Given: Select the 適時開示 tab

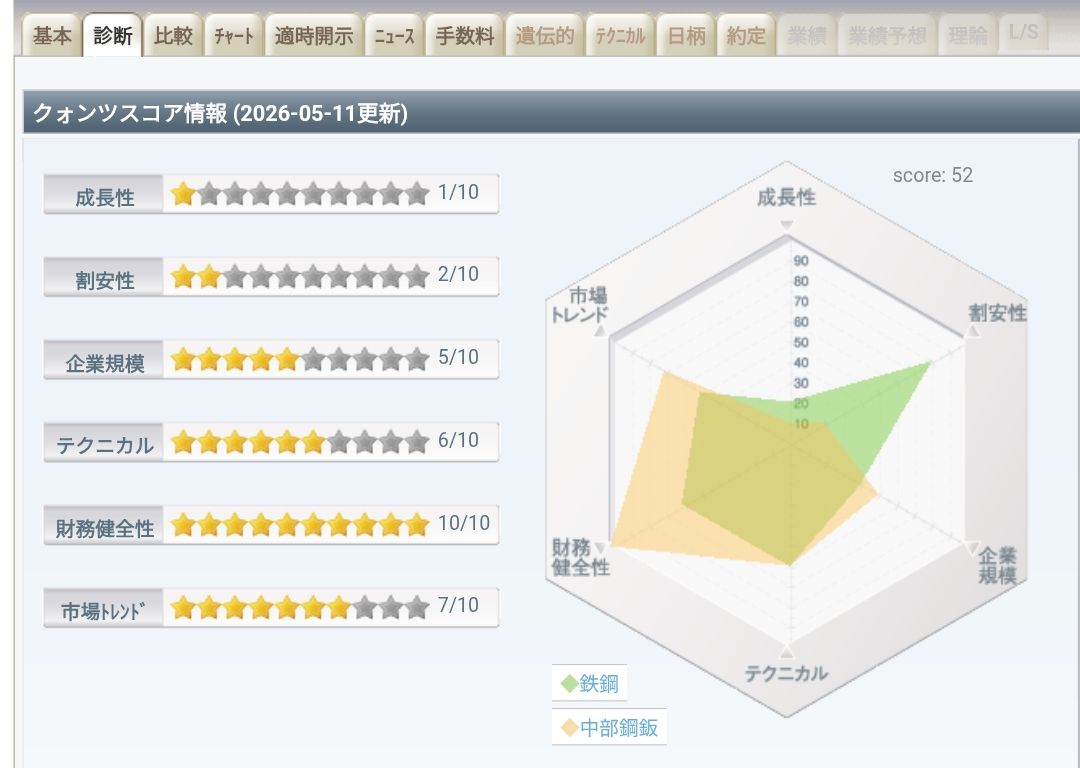Looking at the screenshot, I should click(x=313, y=35).
